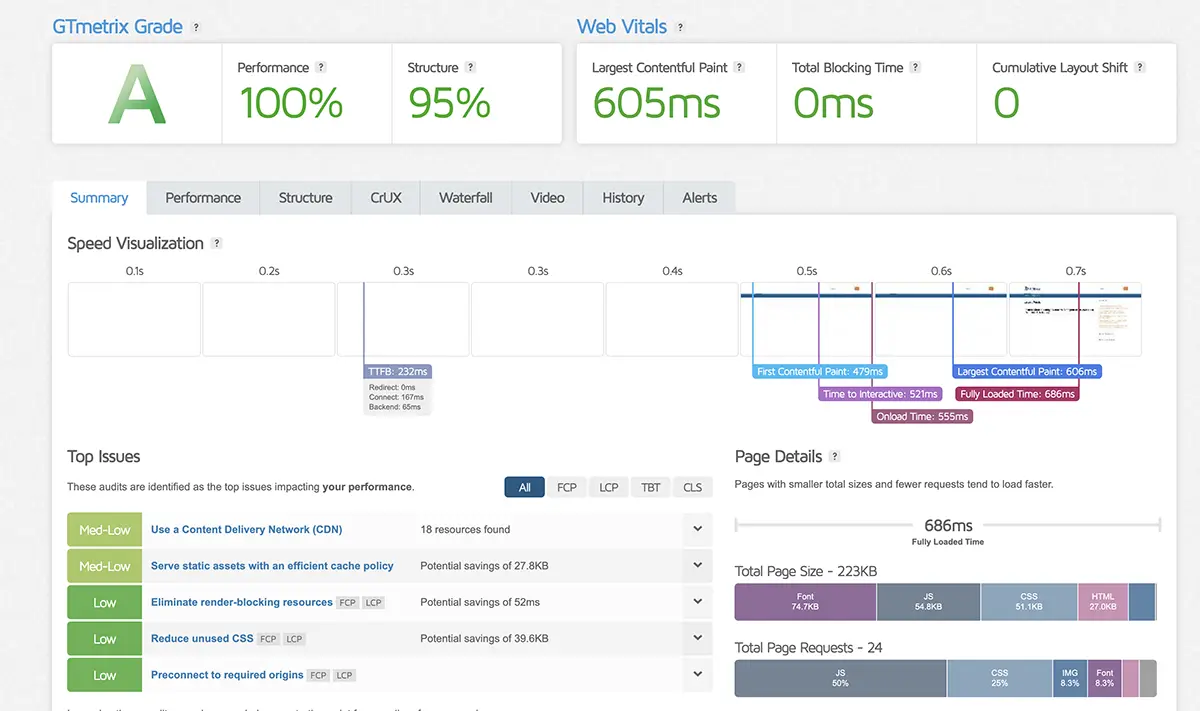Image resolution: width=1200 pixels, height=711 pixels.
Task: Click the Font segment in Total Page Size bar
Action: (x=805, y=602)
